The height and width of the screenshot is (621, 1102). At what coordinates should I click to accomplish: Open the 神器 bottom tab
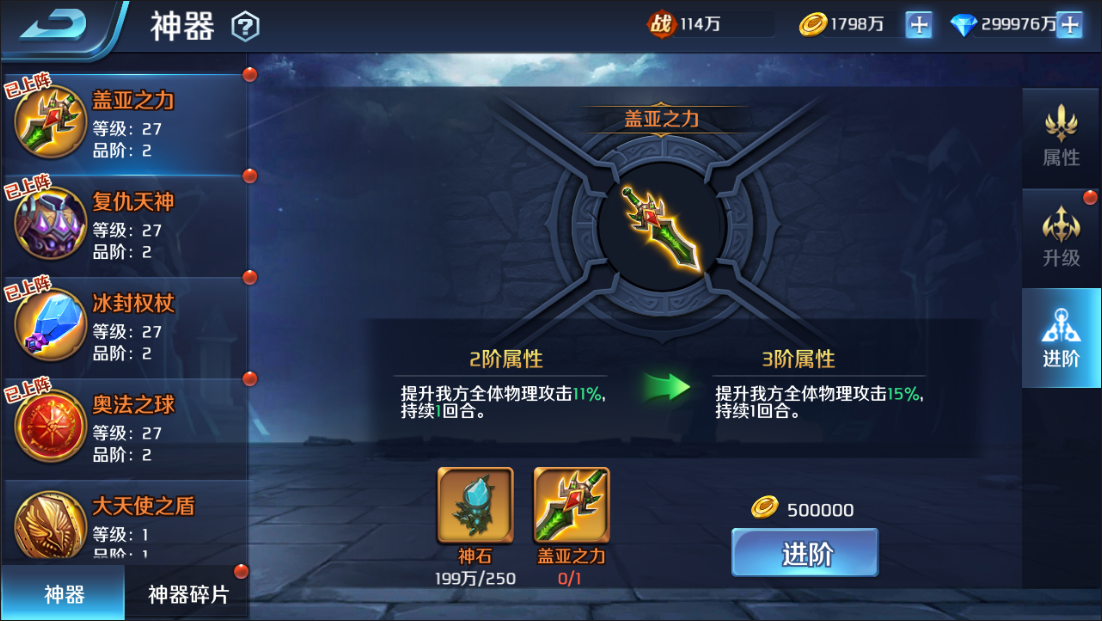click(x=63, y=594)
